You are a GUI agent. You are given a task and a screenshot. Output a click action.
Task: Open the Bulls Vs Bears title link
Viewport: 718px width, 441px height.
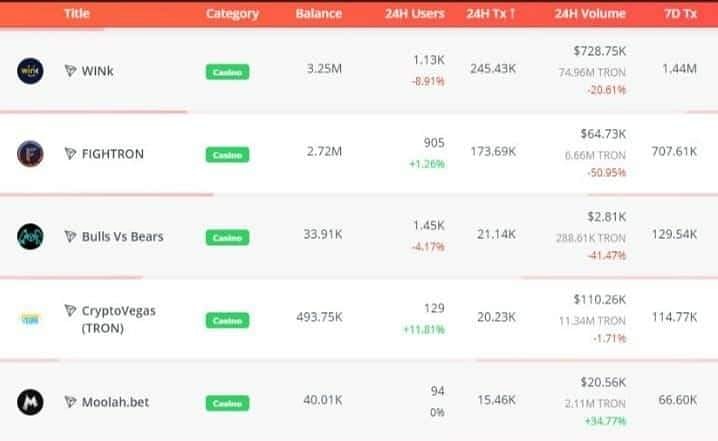click(x=122, y=236)
